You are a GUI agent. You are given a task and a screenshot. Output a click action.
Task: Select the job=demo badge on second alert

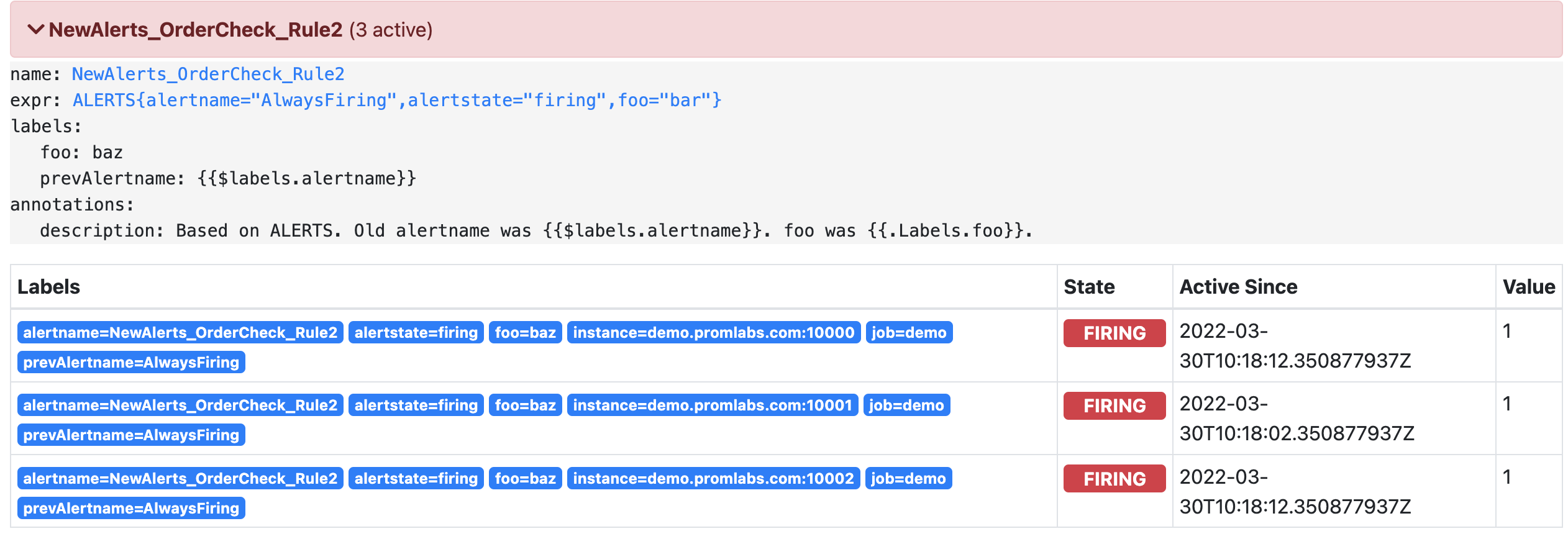[909, 405]
